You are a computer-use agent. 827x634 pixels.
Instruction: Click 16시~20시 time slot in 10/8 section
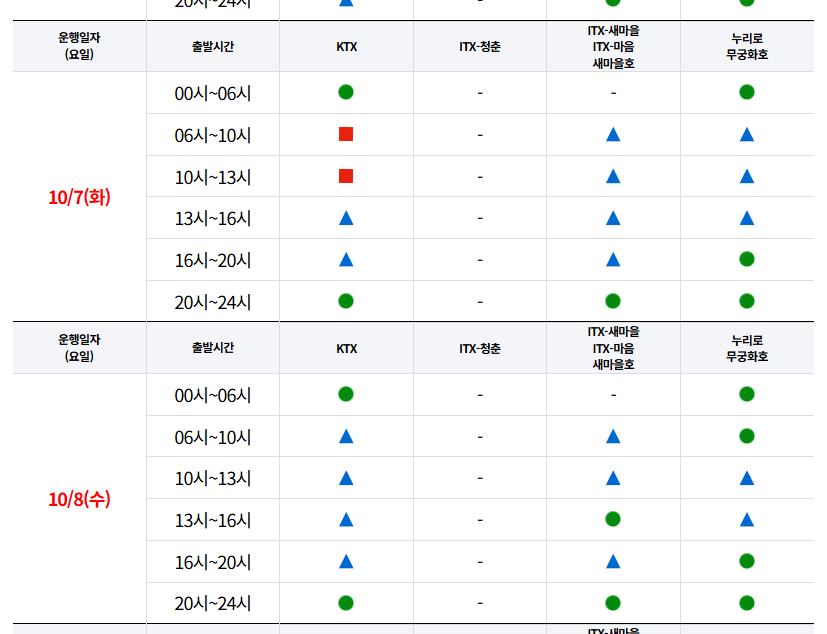click(213, 563)
